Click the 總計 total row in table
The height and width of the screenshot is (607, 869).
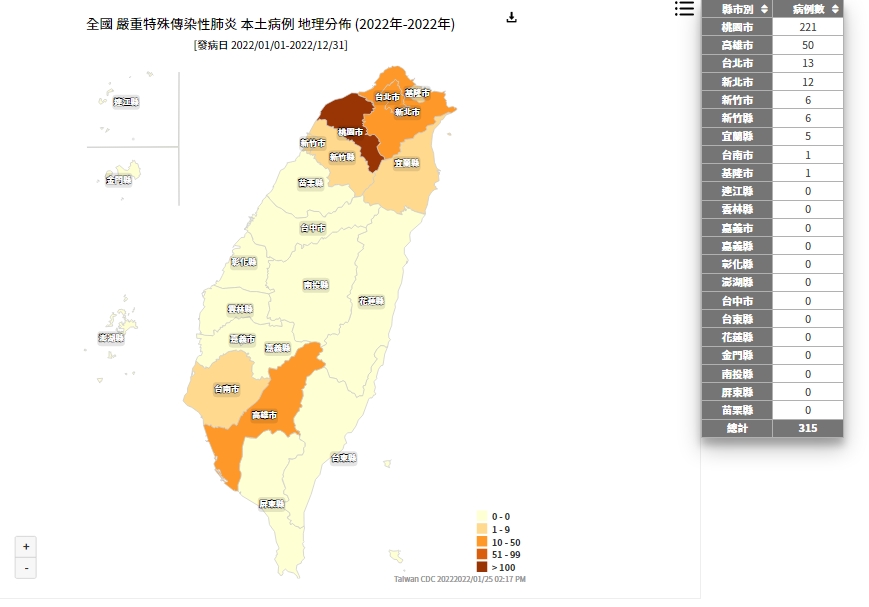coord(772,428)
